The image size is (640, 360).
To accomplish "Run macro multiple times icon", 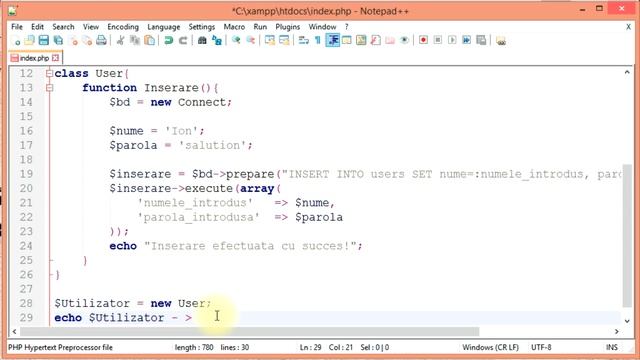I will tap(467, 40).
